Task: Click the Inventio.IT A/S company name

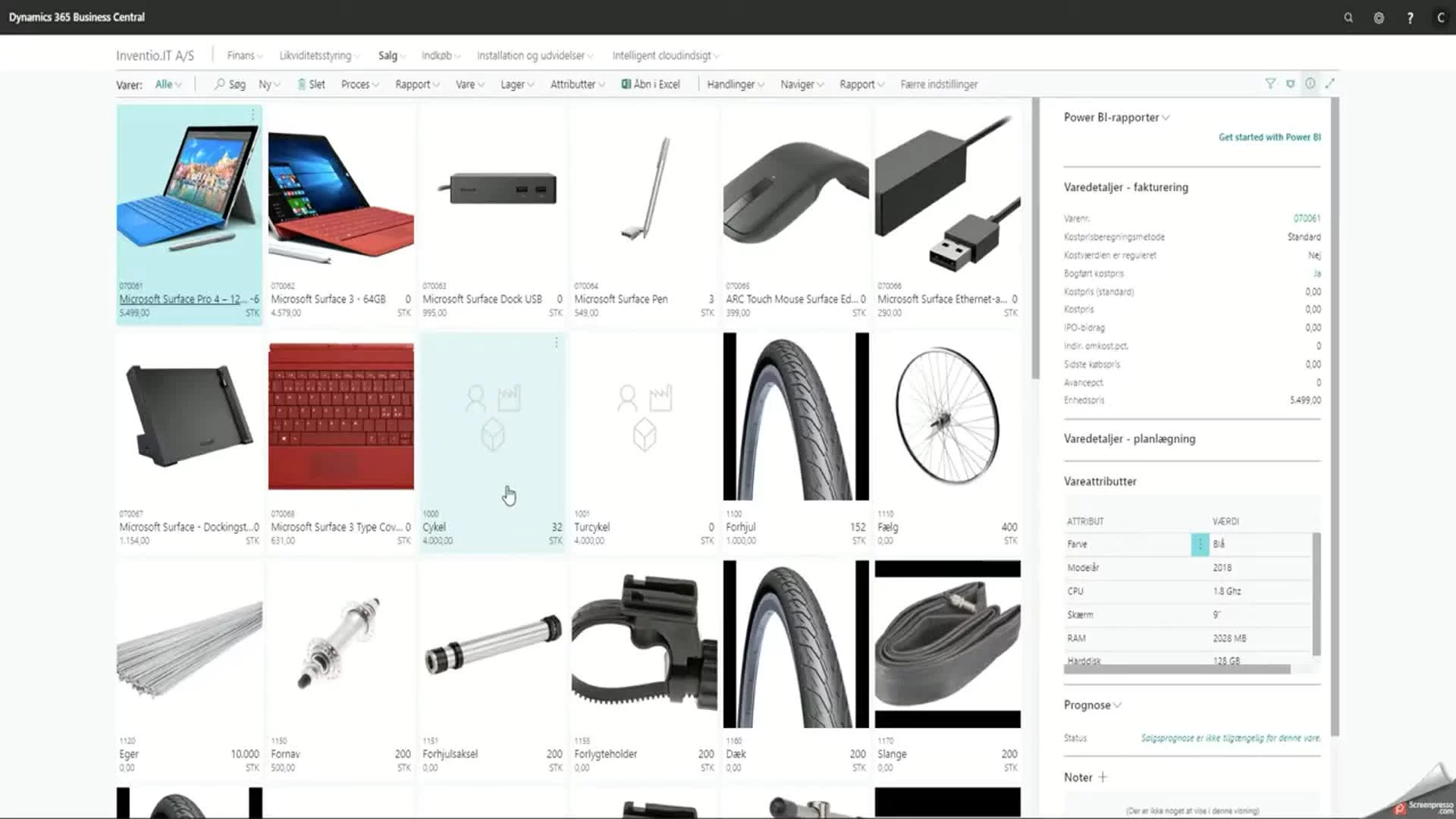Action: [x=155, y=55]
